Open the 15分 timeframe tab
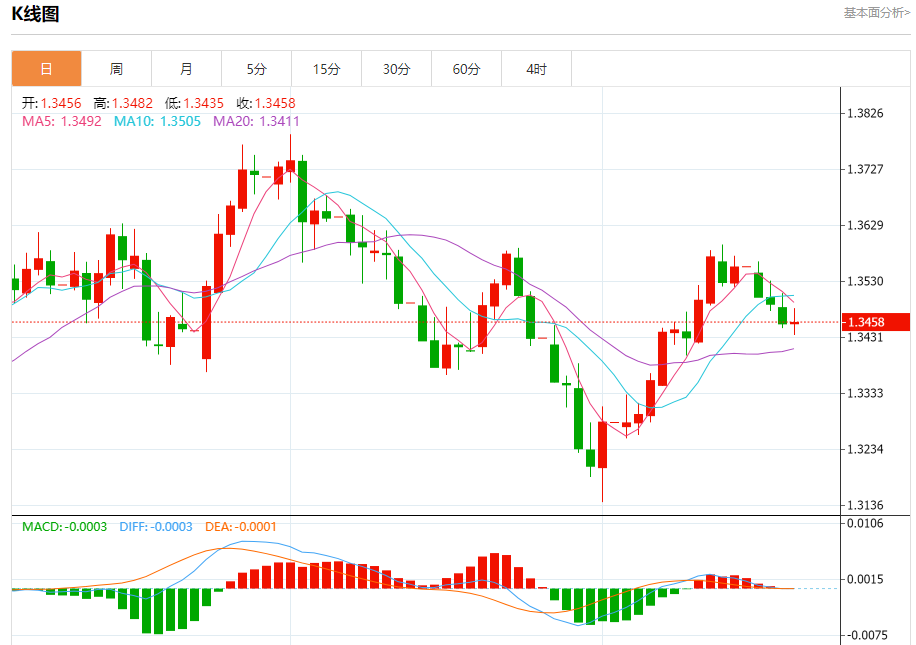Viewport: 916px width, 645px height. (327, 69)
